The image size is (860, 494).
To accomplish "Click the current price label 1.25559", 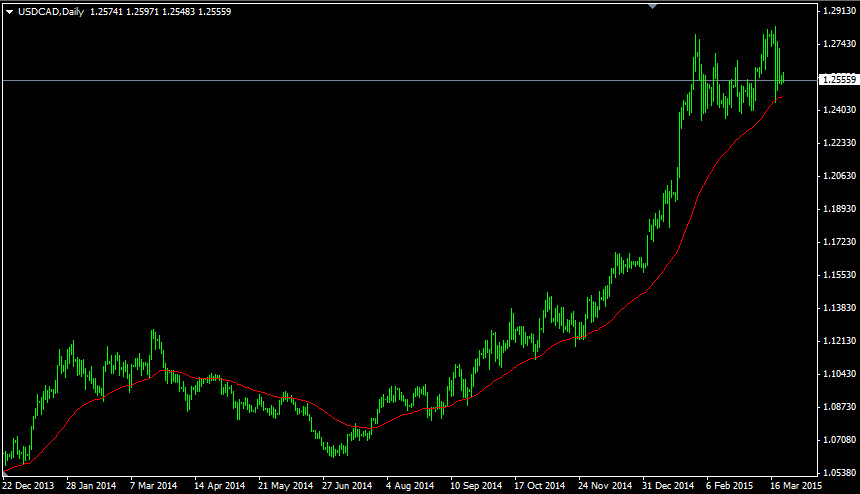I will 839,80.
